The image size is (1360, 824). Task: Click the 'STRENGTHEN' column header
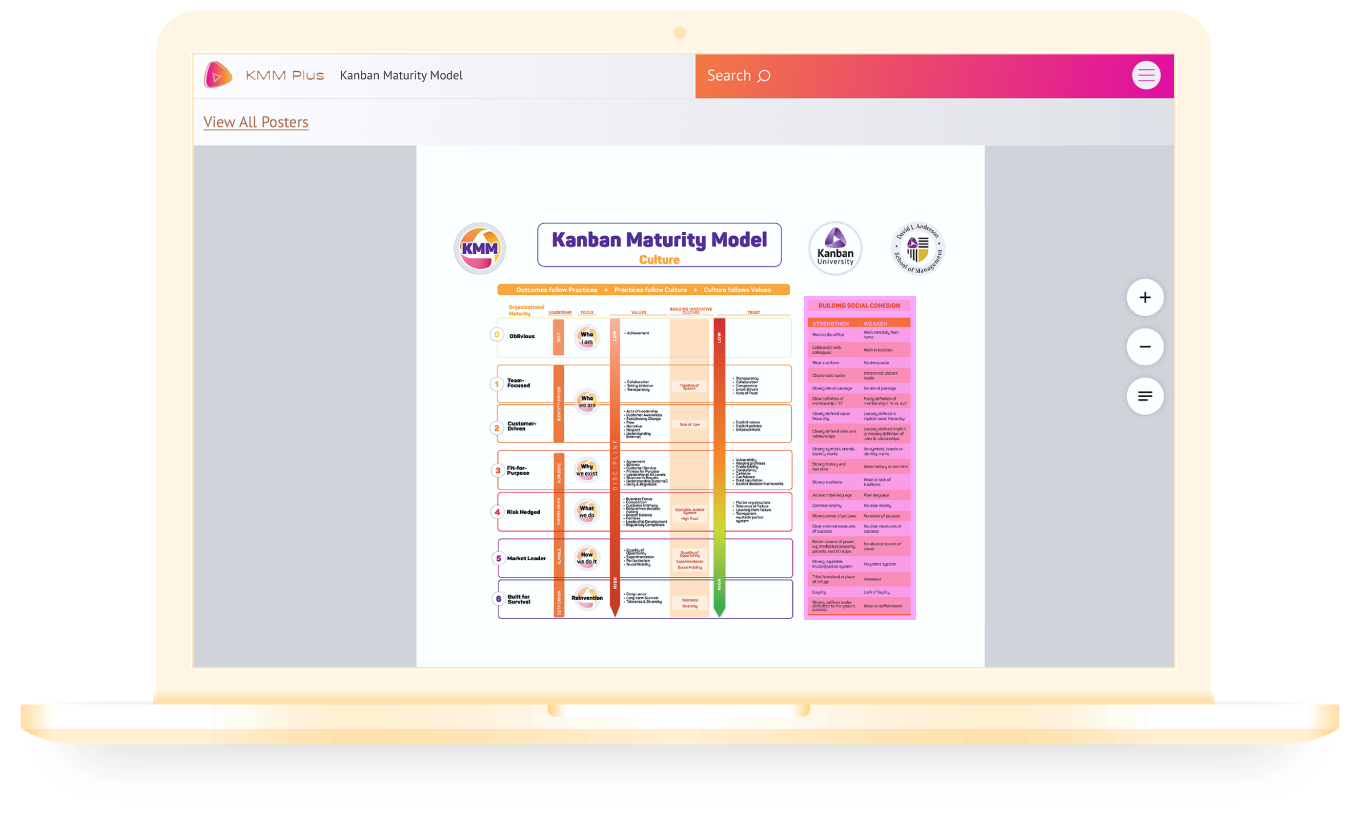pyautogui.click(x=831, y=324)
